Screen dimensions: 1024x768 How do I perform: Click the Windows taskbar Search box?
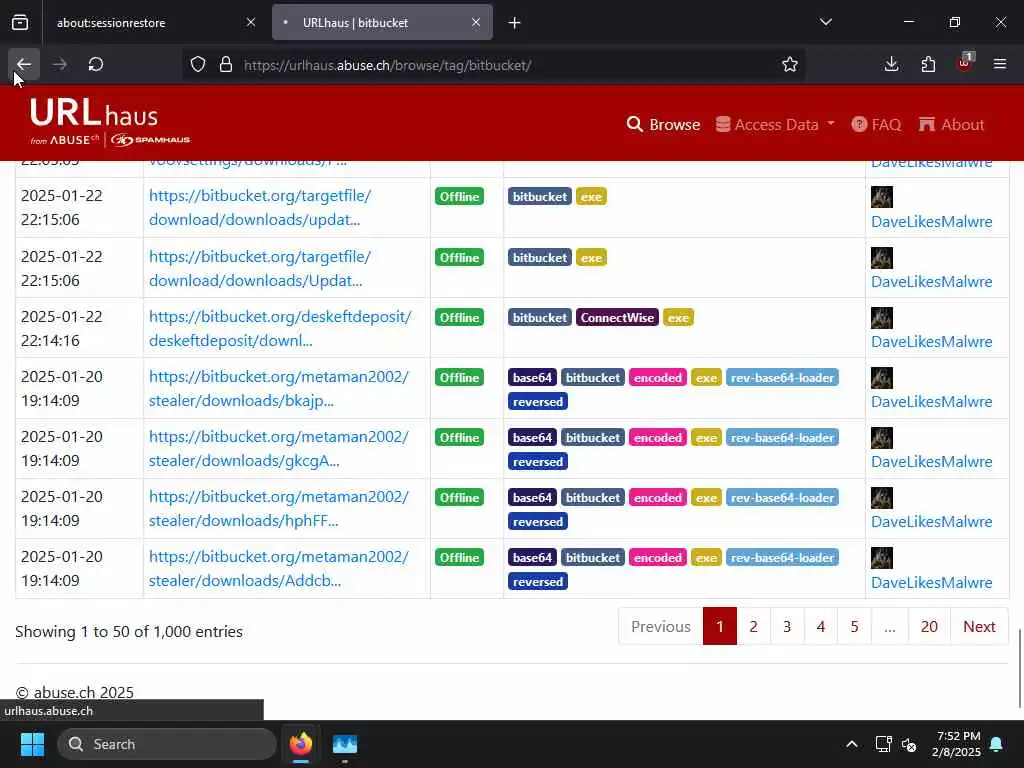[167, 744]
